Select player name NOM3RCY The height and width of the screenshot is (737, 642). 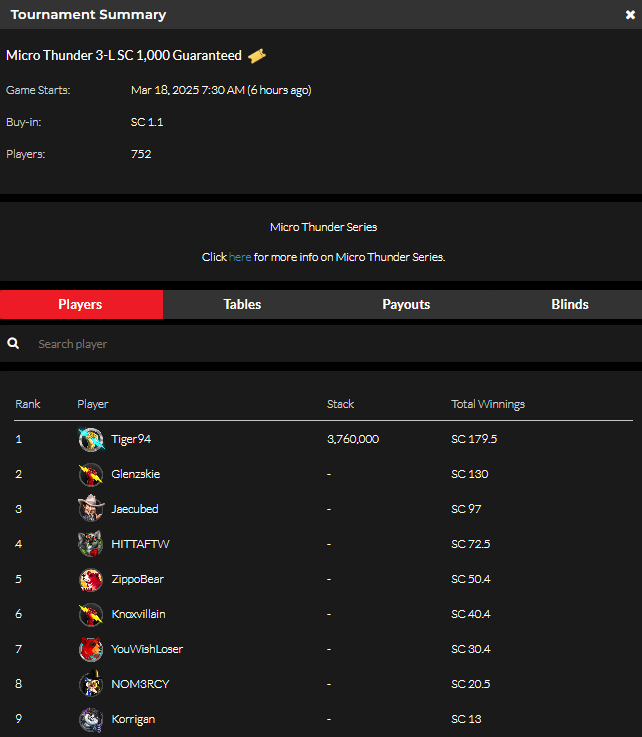point(140,684)
